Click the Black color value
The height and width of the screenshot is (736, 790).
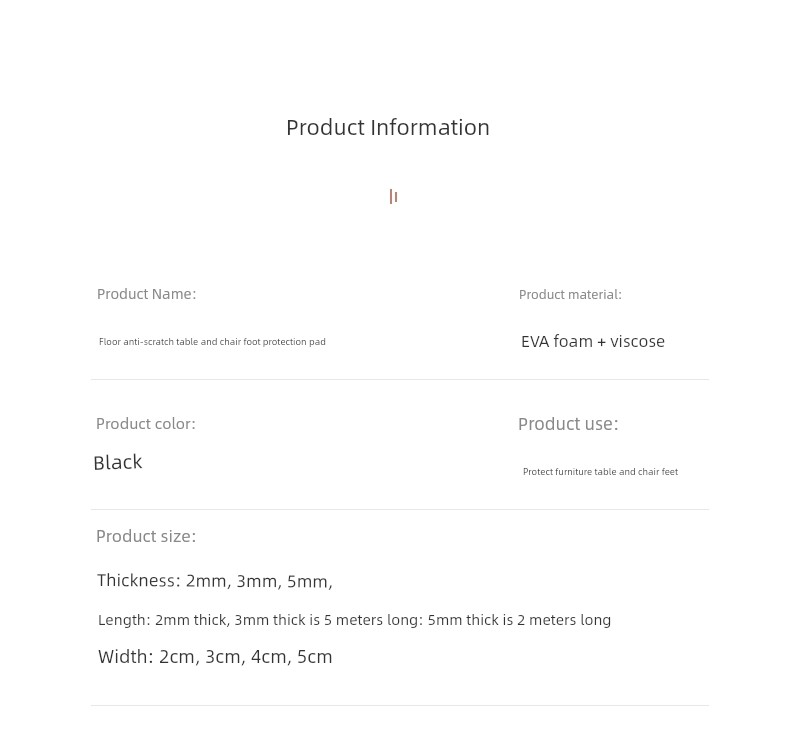pos(118,462)
